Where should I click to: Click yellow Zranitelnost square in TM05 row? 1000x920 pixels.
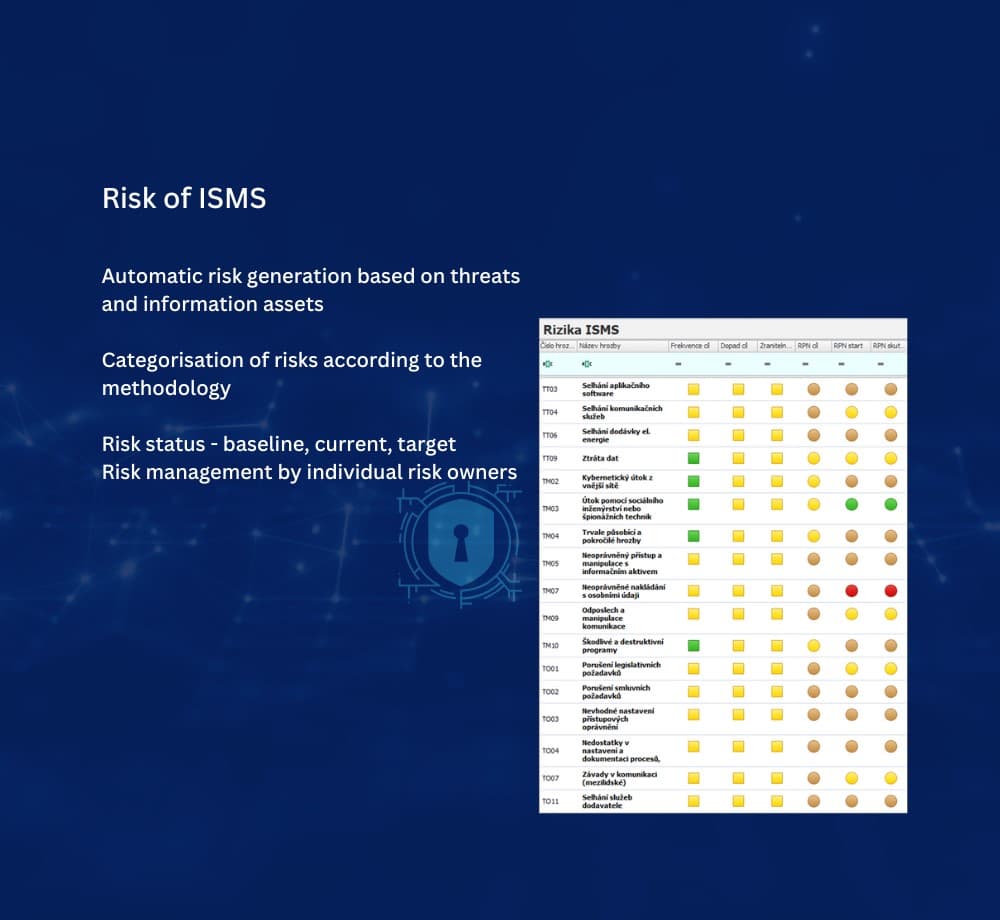click(x=777, y=559)
